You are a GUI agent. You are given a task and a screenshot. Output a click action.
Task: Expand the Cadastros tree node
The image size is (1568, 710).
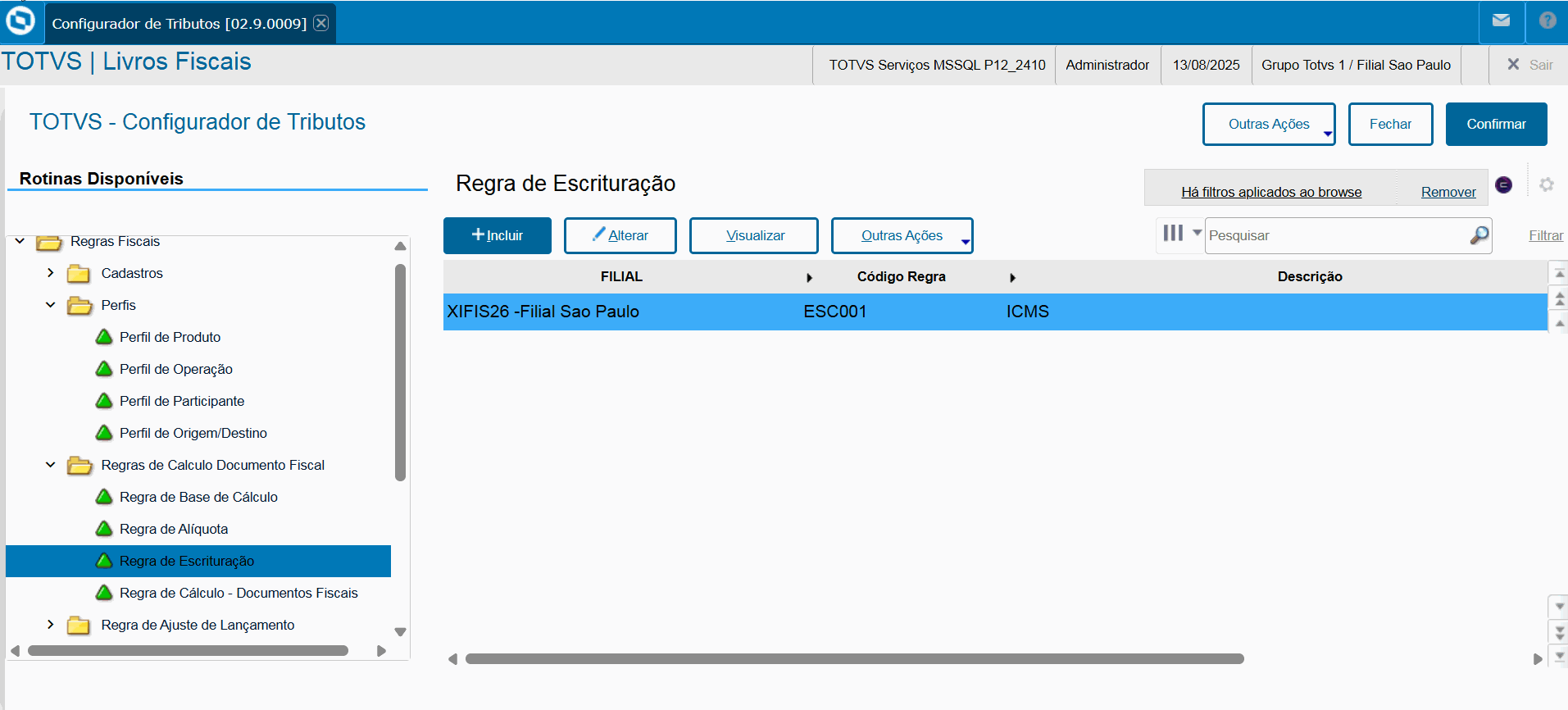click(51, 272)
